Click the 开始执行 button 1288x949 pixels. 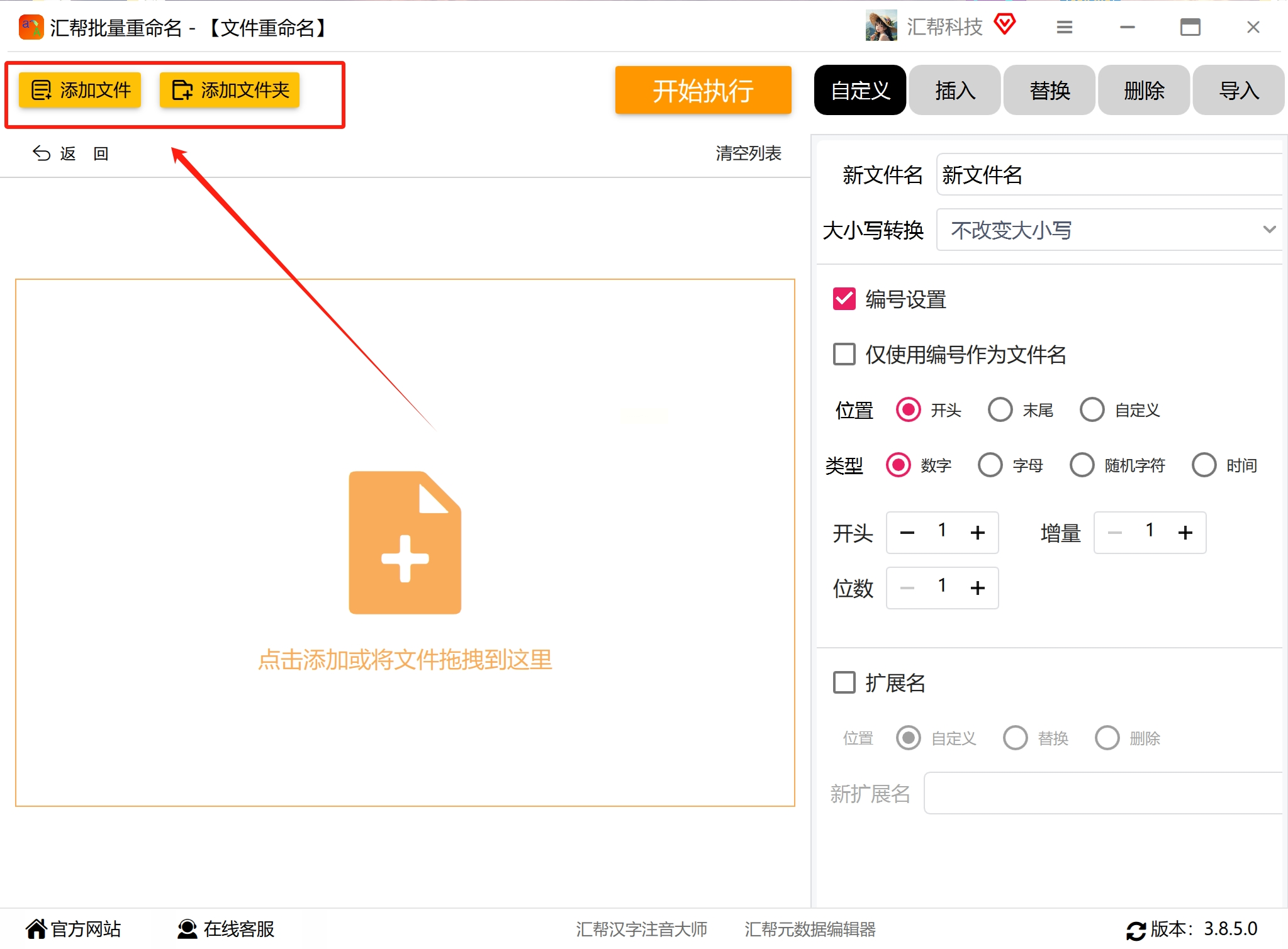point(703,91)
